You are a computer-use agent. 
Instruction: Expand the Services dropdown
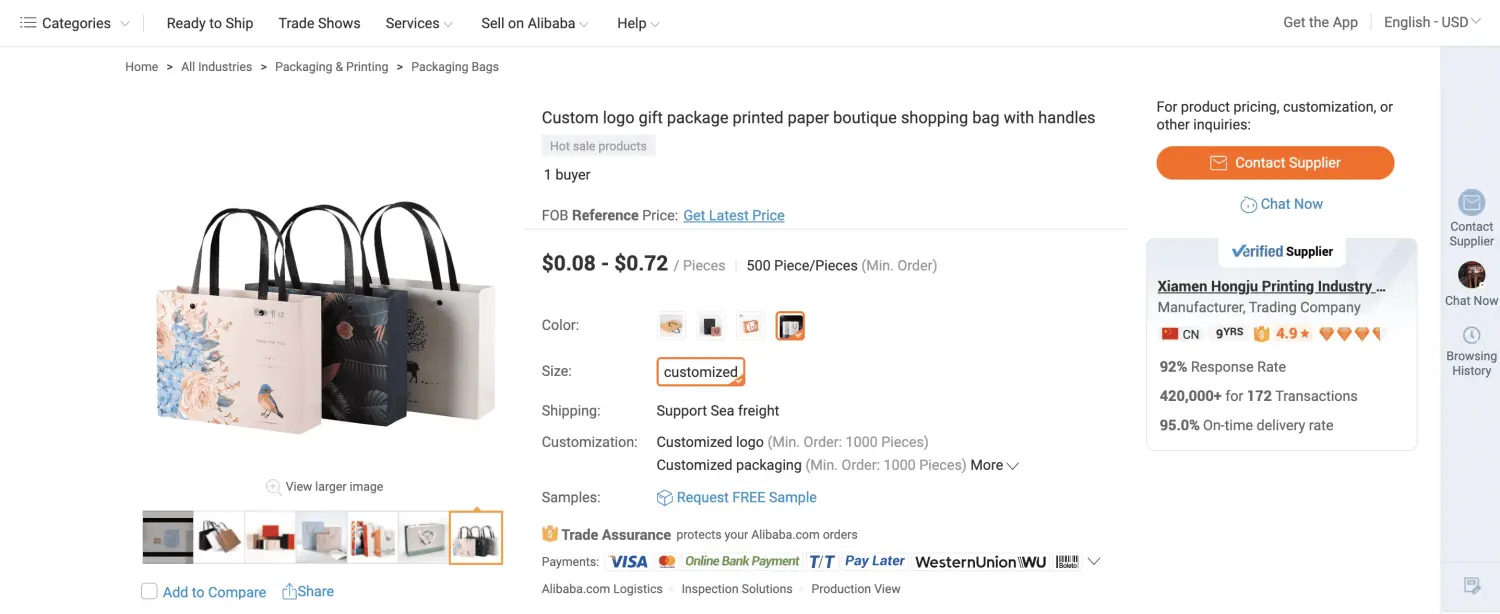(x=419, y=23)
